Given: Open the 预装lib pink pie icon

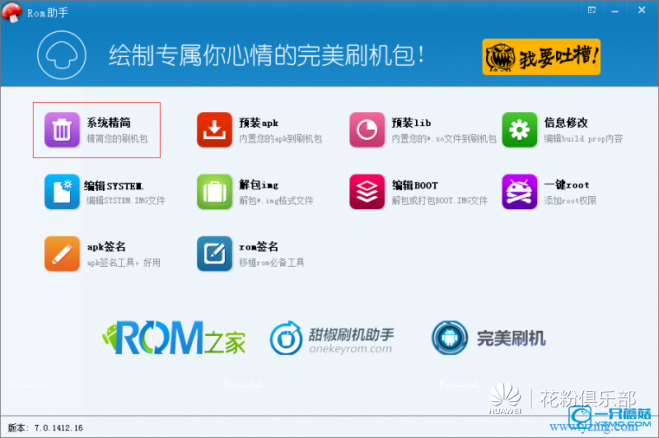Looking at the screenshot, I should (367, 129).
